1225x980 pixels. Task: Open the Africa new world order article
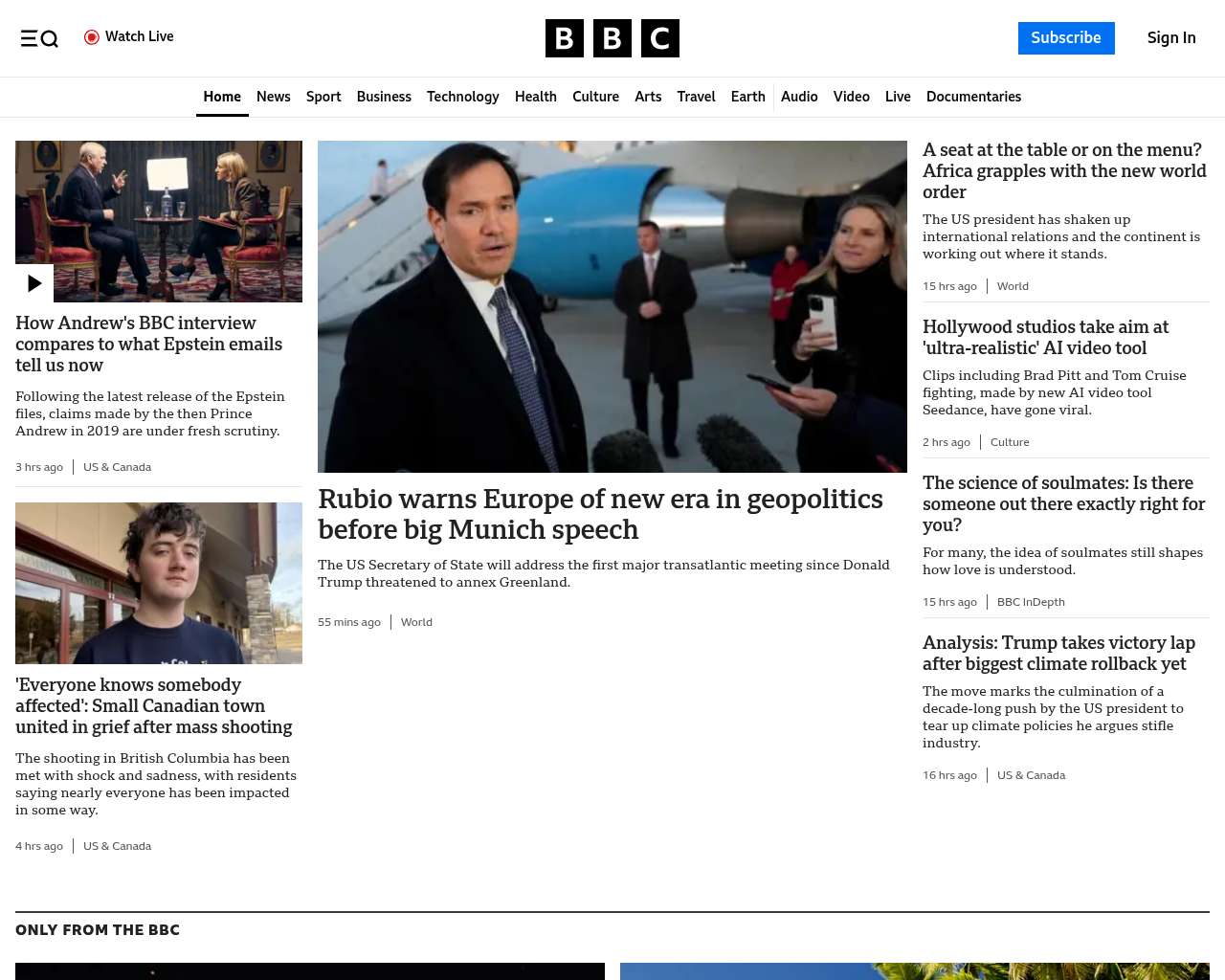[1064, 170]
